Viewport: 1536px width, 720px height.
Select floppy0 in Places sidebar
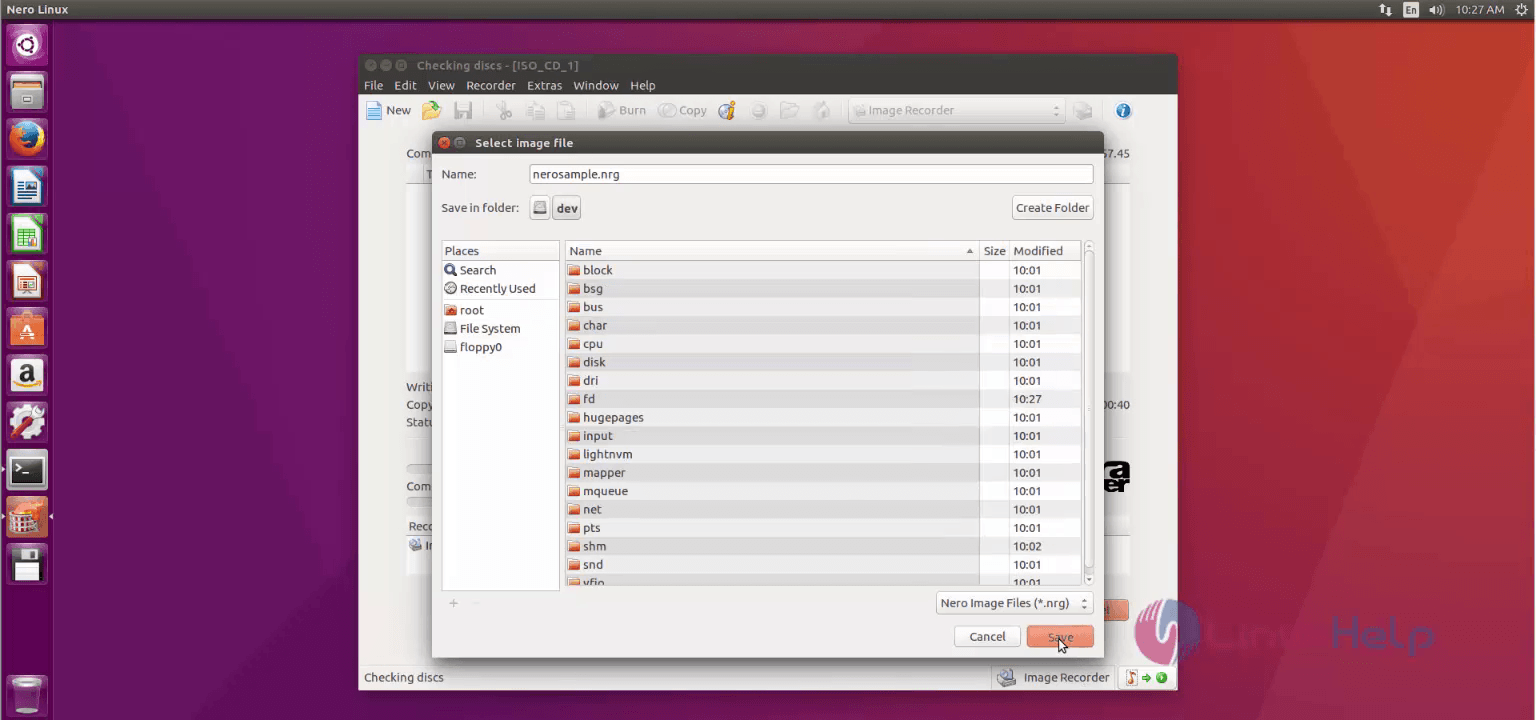pos(501,347)
